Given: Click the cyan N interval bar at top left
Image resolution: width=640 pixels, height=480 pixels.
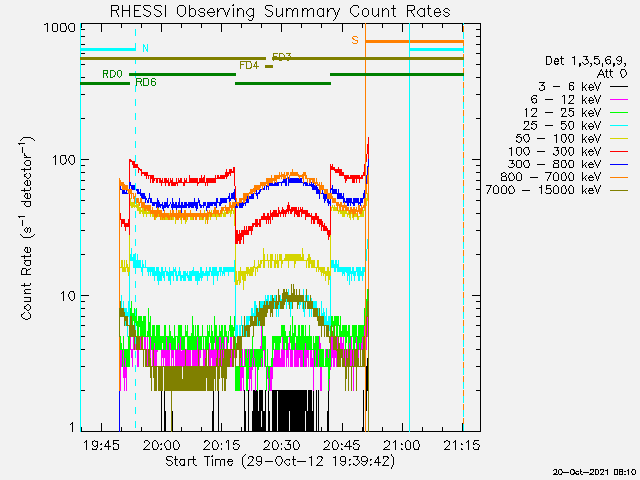Looking at the screenshot, I should tap(108, 49).
